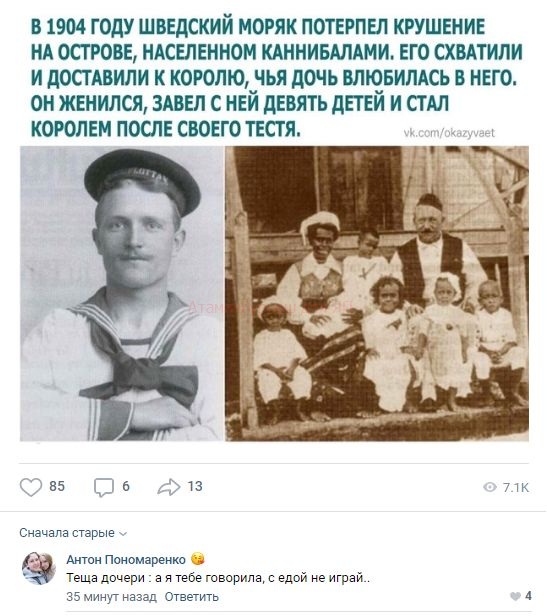The image size is (547, 616).
Task: Open commenter's avatar photo
Action: (39, 568)
